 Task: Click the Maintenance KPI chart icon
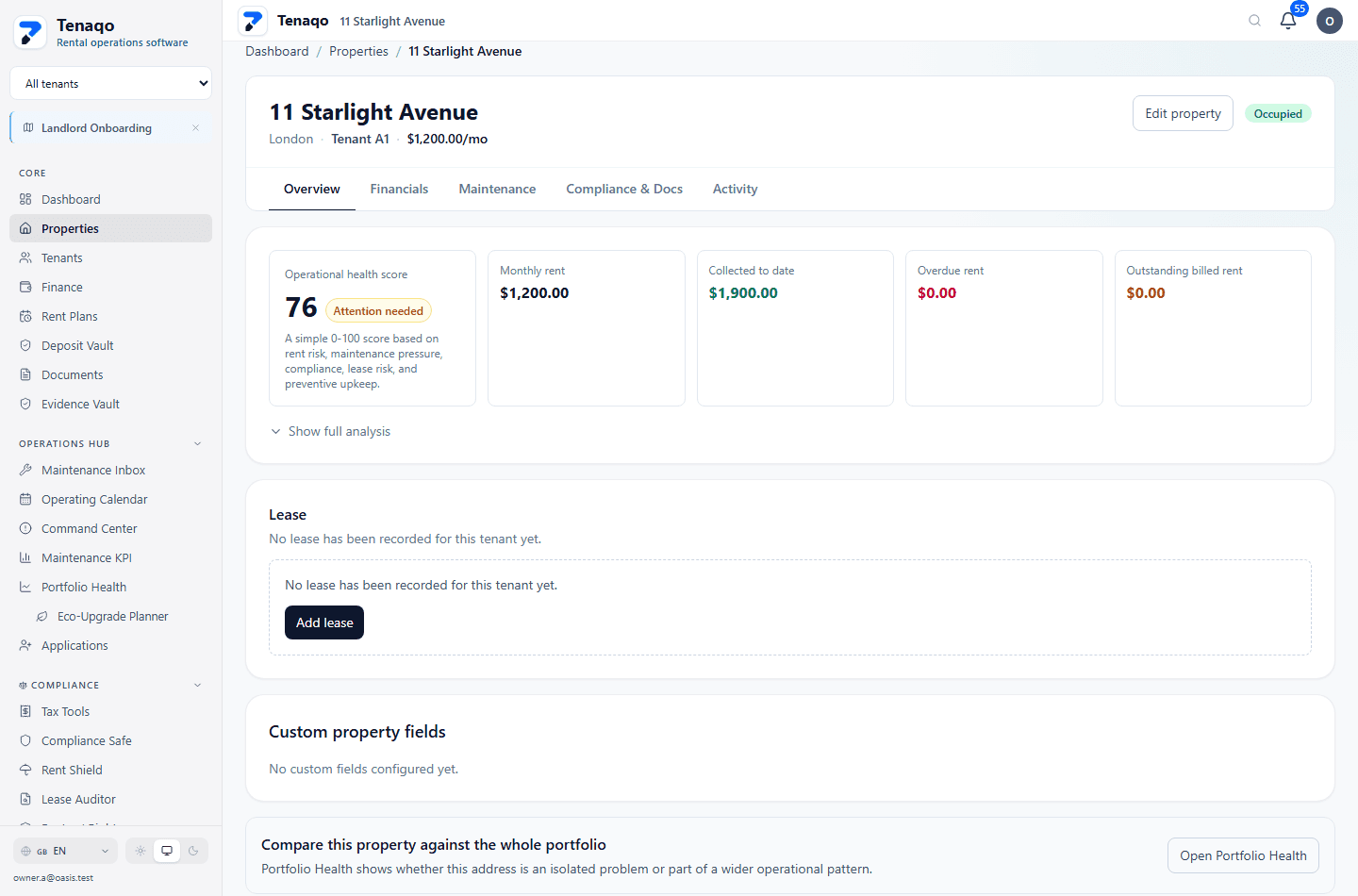[x=25, y=557]
